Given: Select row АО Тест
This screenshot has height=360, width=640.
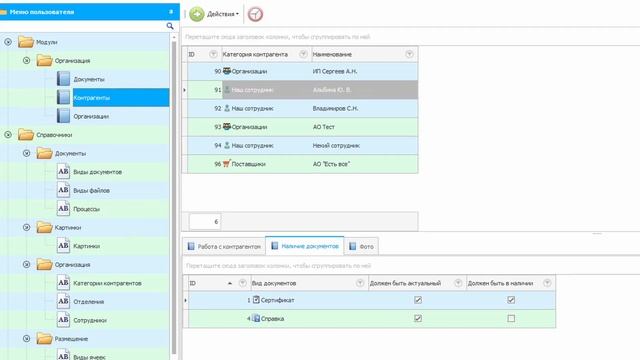Looking at the screenshot, I should tap(302, 127).
